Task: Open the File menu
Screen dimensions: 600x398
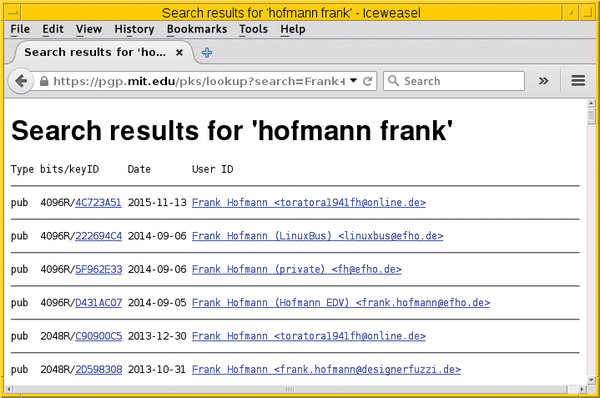Action: click(x=20, y=29)
